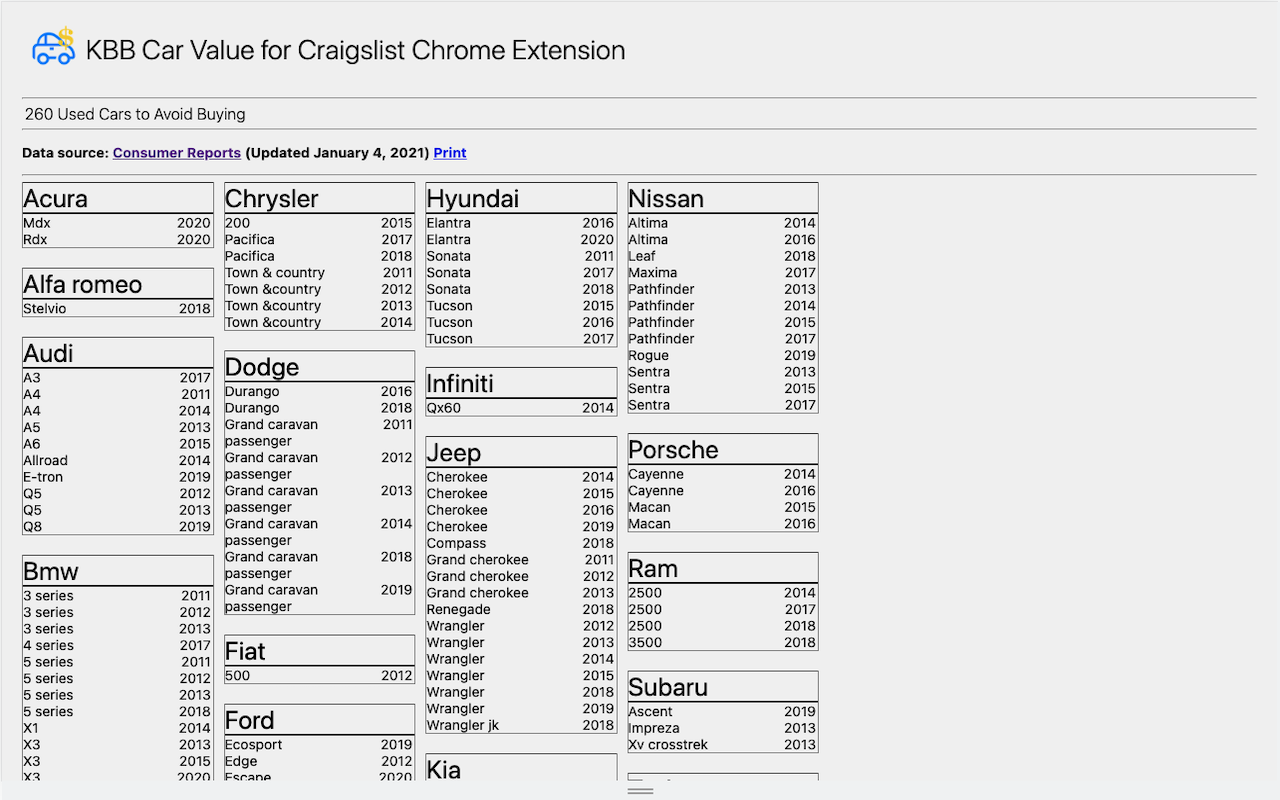Select the Ecosport 2019 row
The height and width of the screenshot is (800, 1280).
(320, 745)
